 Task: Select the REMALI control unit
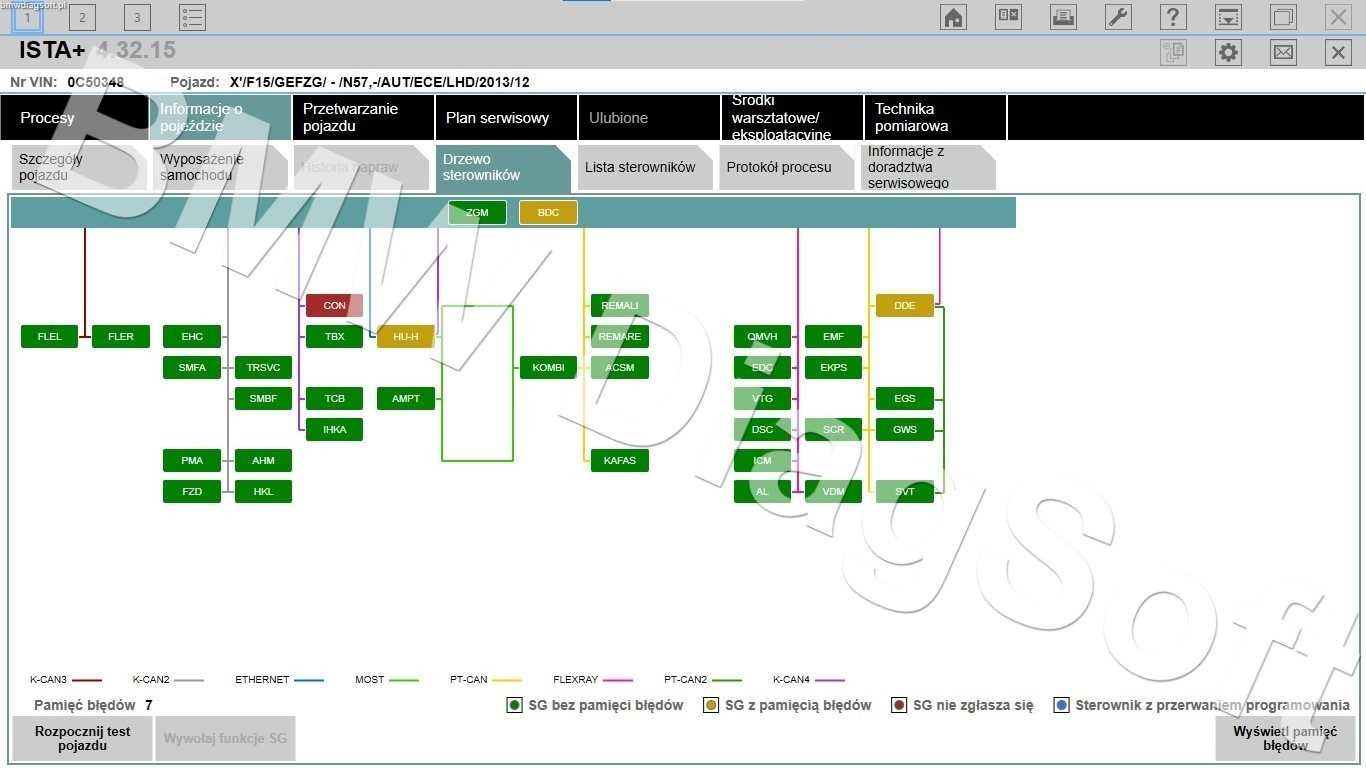(619, 305)
